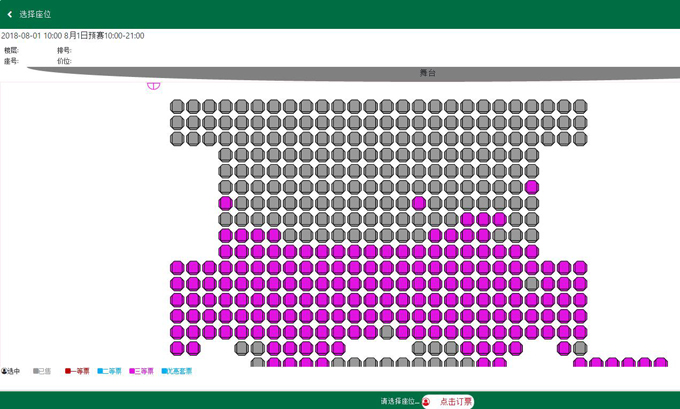Toggle the gray seat among right-side magenta seats

[x=532, y=284]
